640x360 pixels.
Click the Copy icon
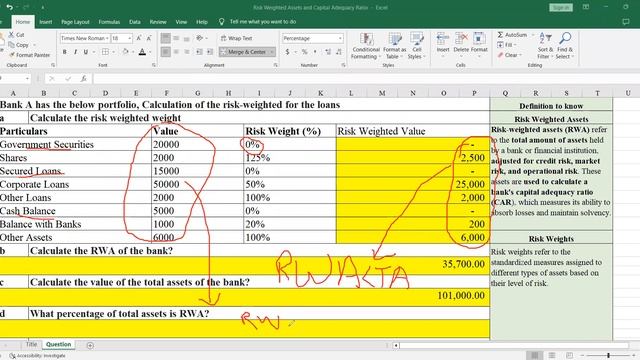(11, 45)
